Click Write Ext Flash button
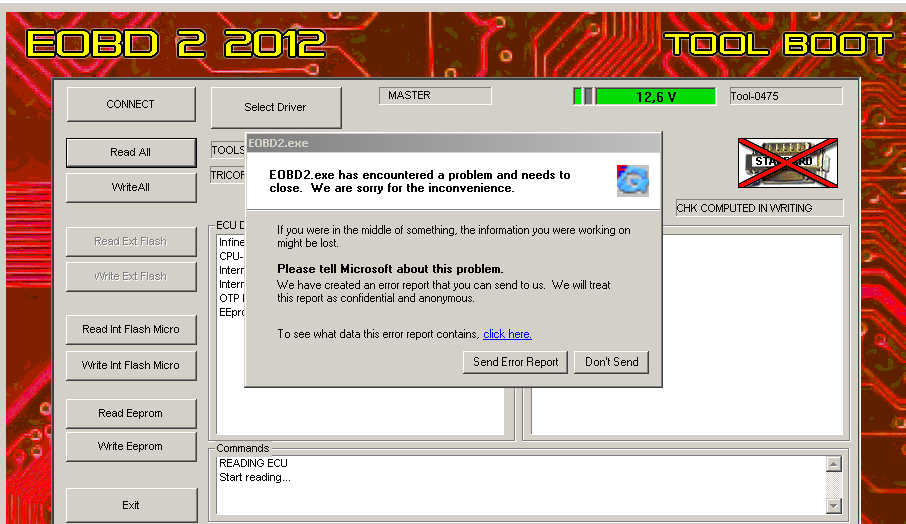Screen dimensions: 906x524 (131, 276)
